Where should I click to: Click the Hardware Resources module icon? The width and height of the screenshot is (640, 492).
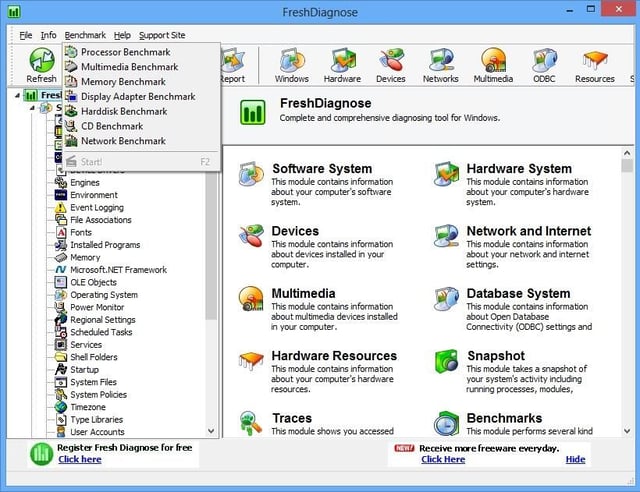(251, 361)
